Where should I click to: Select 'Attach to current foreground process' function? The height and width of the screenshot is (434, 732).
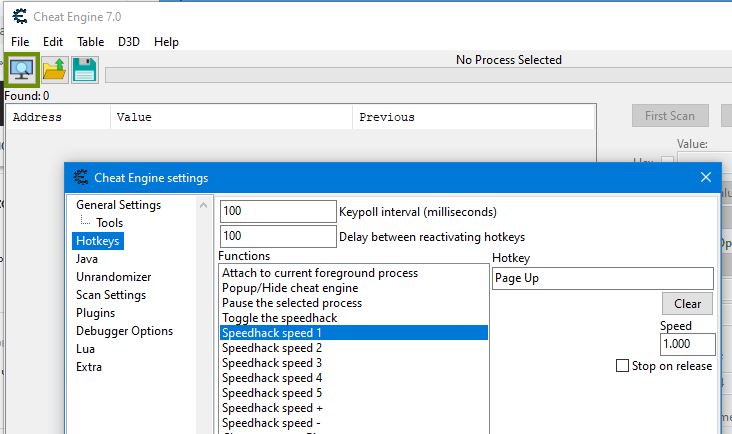point(353,273)
